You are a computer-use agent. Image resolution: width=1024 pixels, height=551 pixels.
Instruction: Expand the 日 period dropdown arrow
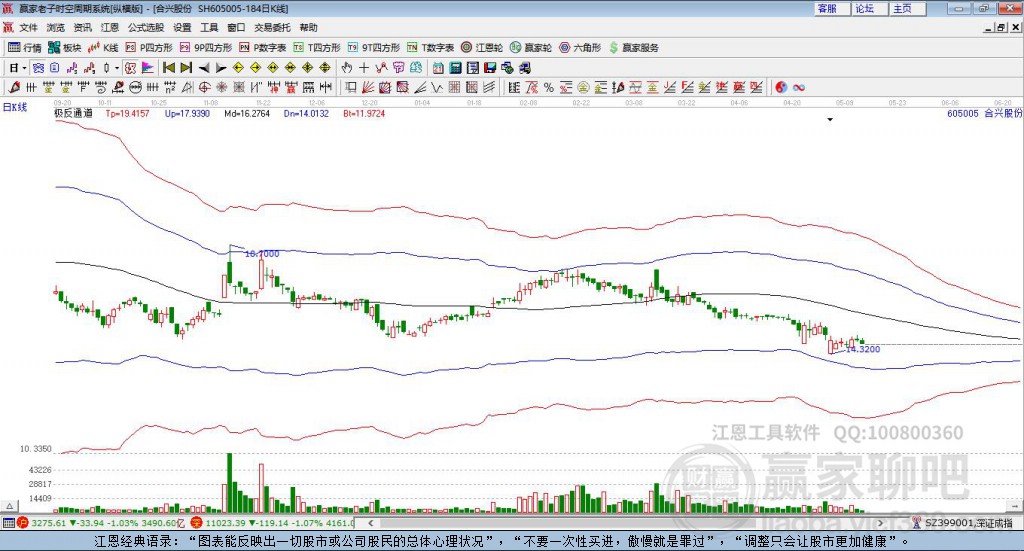(x=25, y=68)
